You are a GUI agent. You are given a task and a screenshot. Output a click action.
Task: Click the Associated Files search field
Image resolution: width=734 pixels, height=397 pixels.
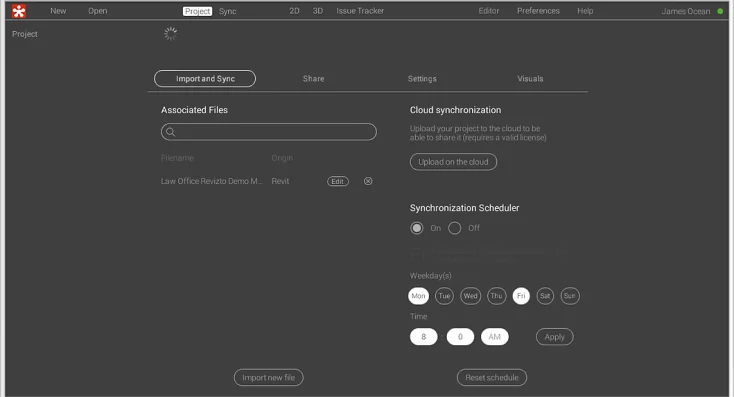tap(269, 132)
